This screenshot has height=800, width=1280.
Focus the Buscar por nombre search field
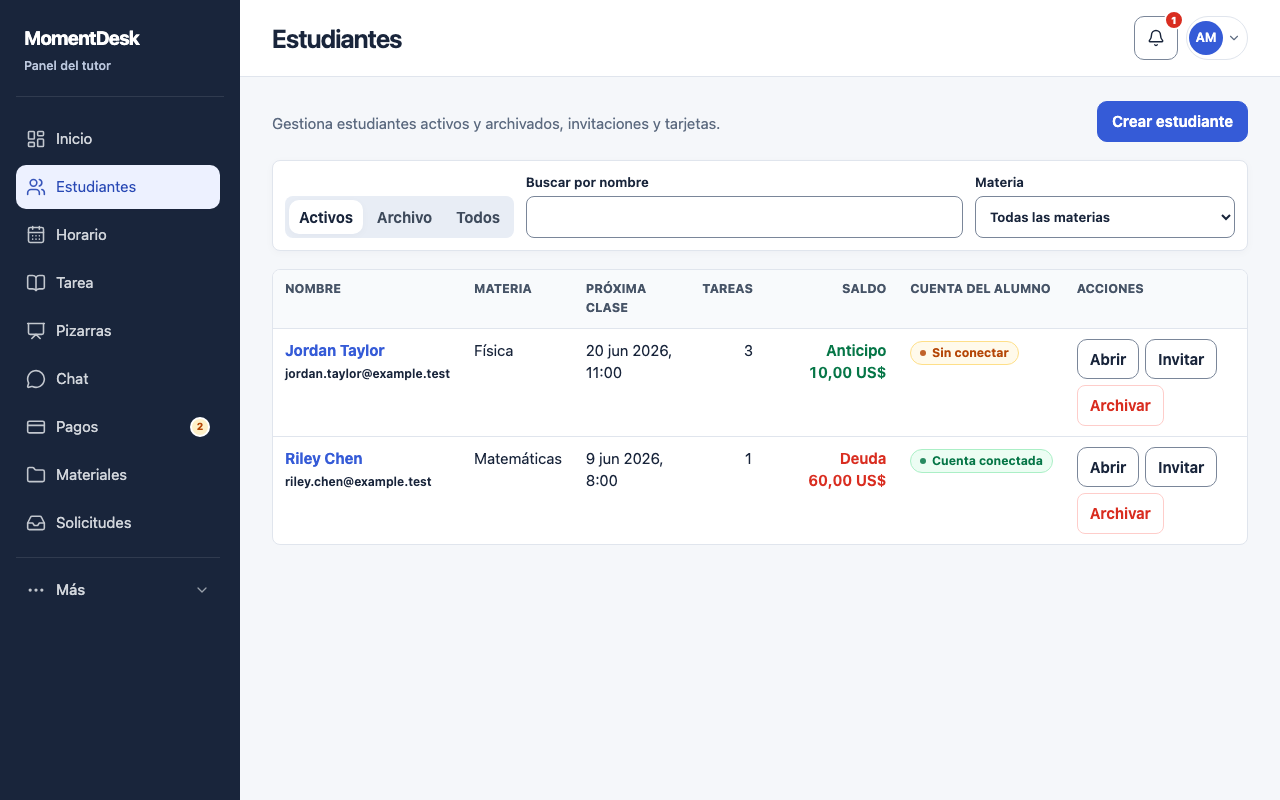(744, 217)
